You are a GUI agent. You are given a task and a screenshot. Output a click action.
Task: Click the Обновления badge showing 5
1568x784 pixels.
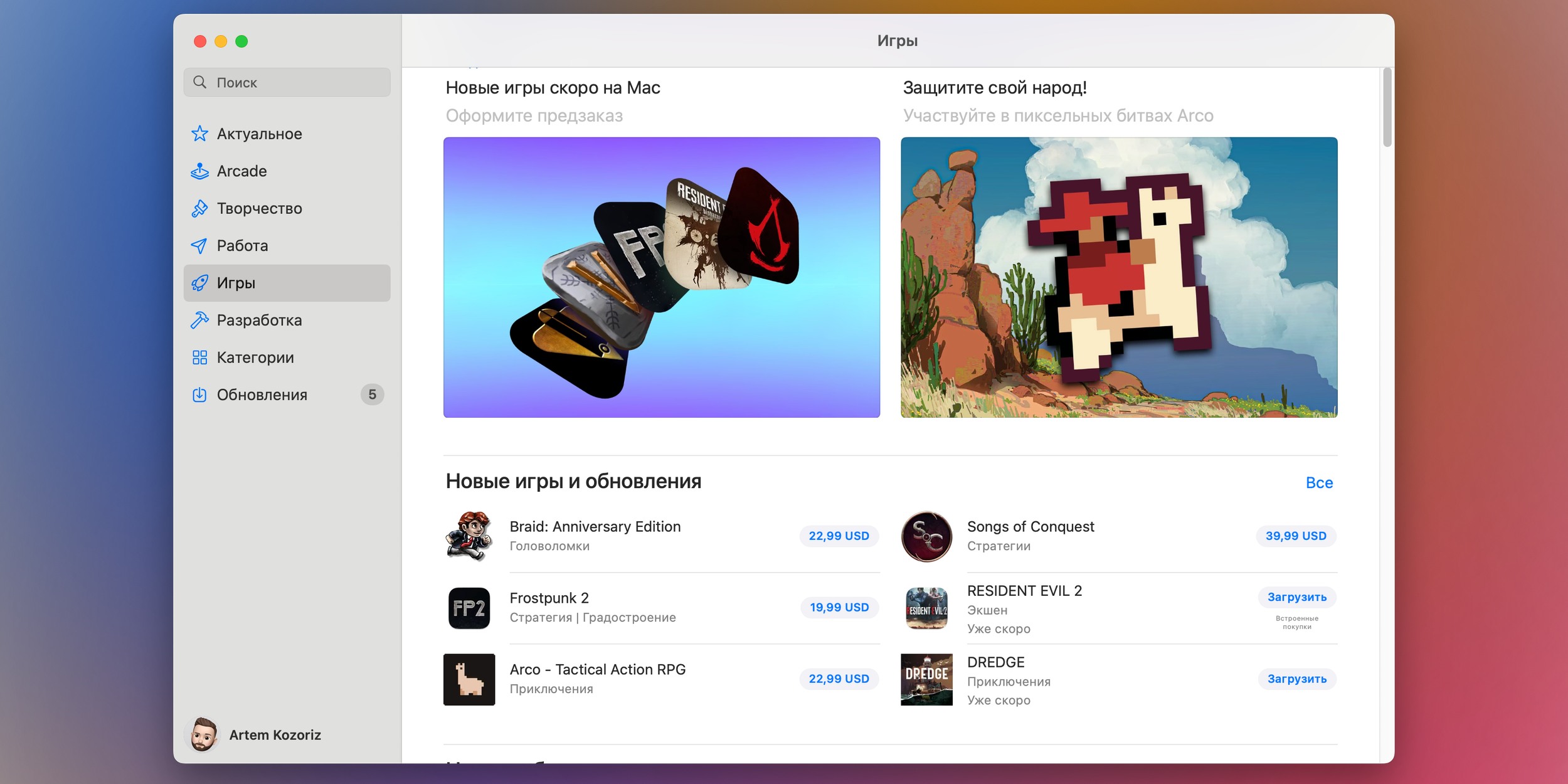(x=372, y=395)
